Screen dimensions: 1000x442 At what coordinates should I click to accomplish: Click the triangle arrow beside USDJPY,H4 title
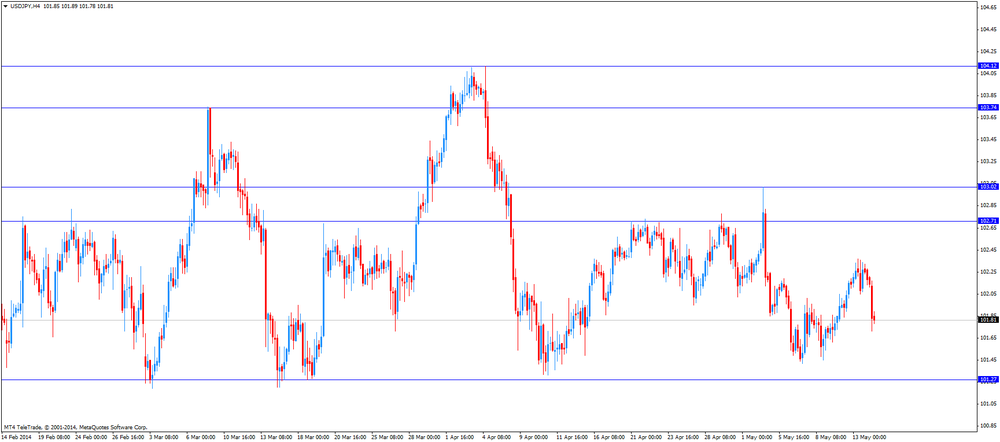click(5, 6)
